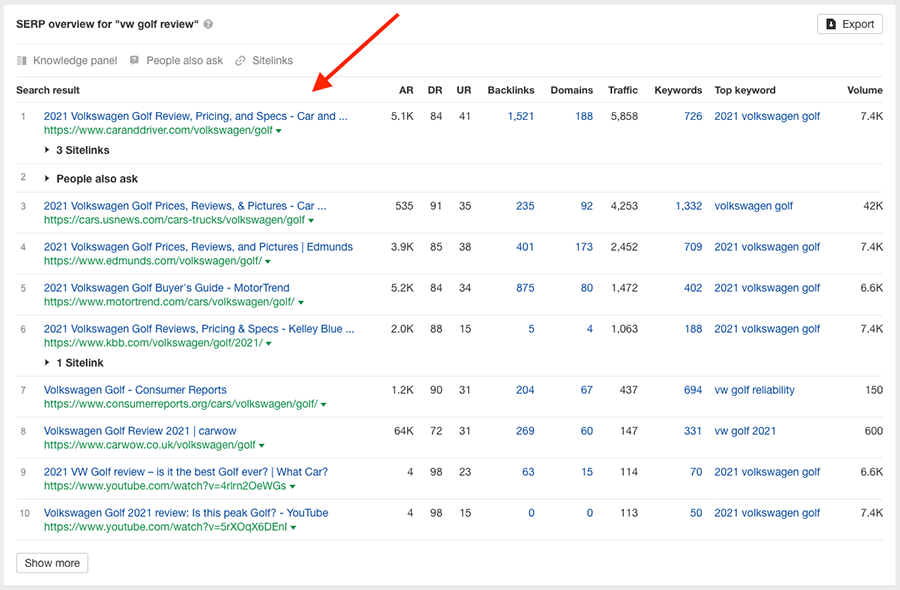Export the SERP overview data
900x590 pixels.
coord(849,24)
